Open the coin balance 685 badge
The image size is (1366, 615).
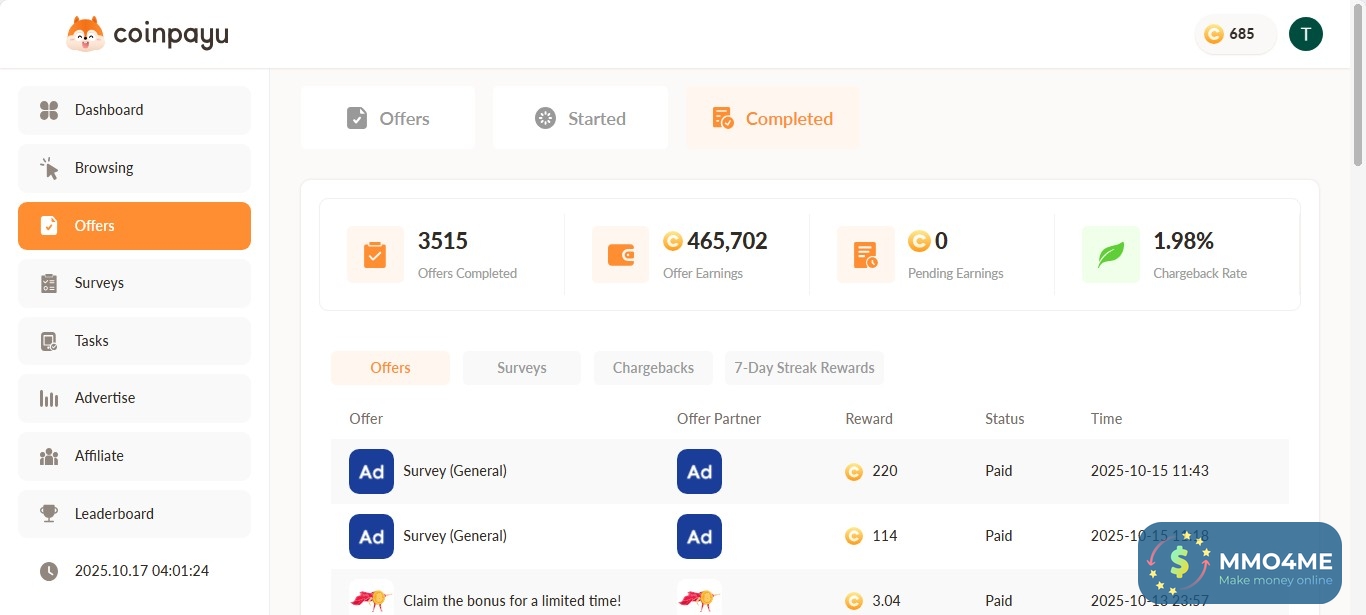(x=1235, y=34)
